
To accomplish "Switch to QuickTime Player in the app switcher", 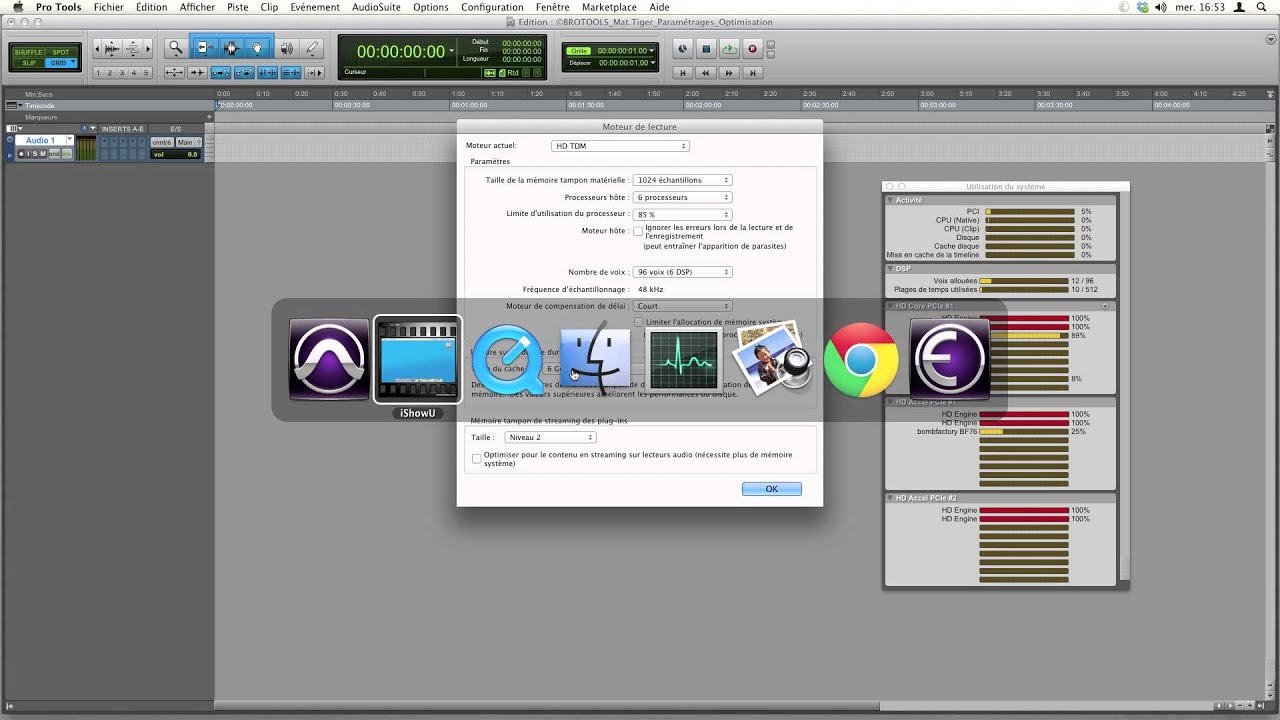I will click(x=507, y=359).
